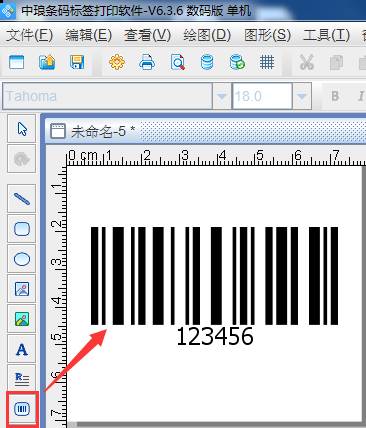Open the 绘图(D) menu
This screenshot has width=366, height=428.
[x=207, y=35]
